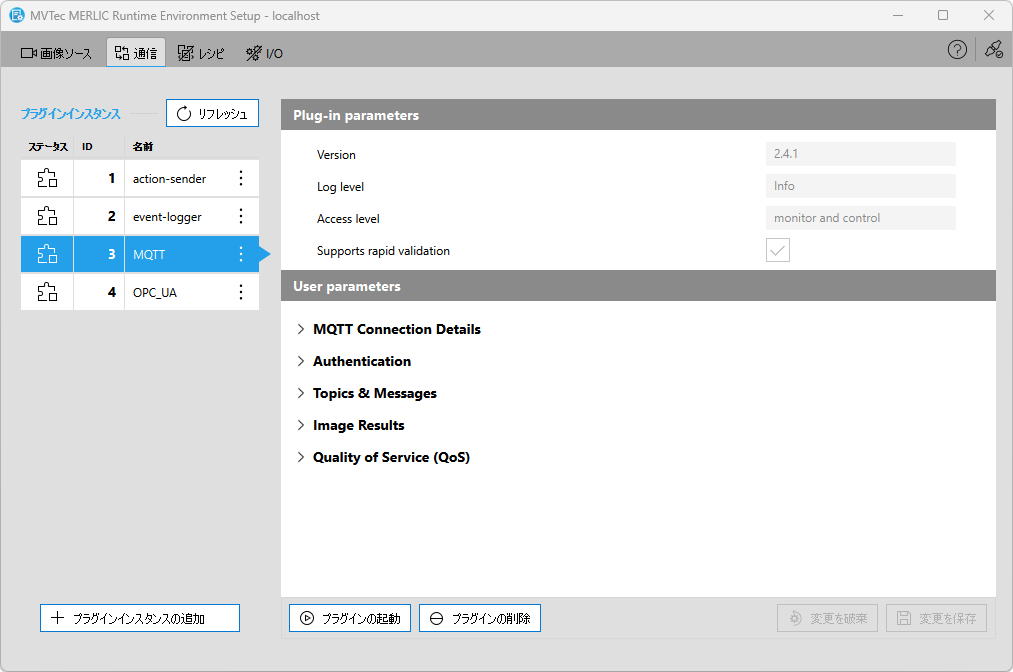The height and width of the screenshot is (672, 1013).
Task: Click the status puzzle icon for OPC_UA
Action: tap(47, 292)
